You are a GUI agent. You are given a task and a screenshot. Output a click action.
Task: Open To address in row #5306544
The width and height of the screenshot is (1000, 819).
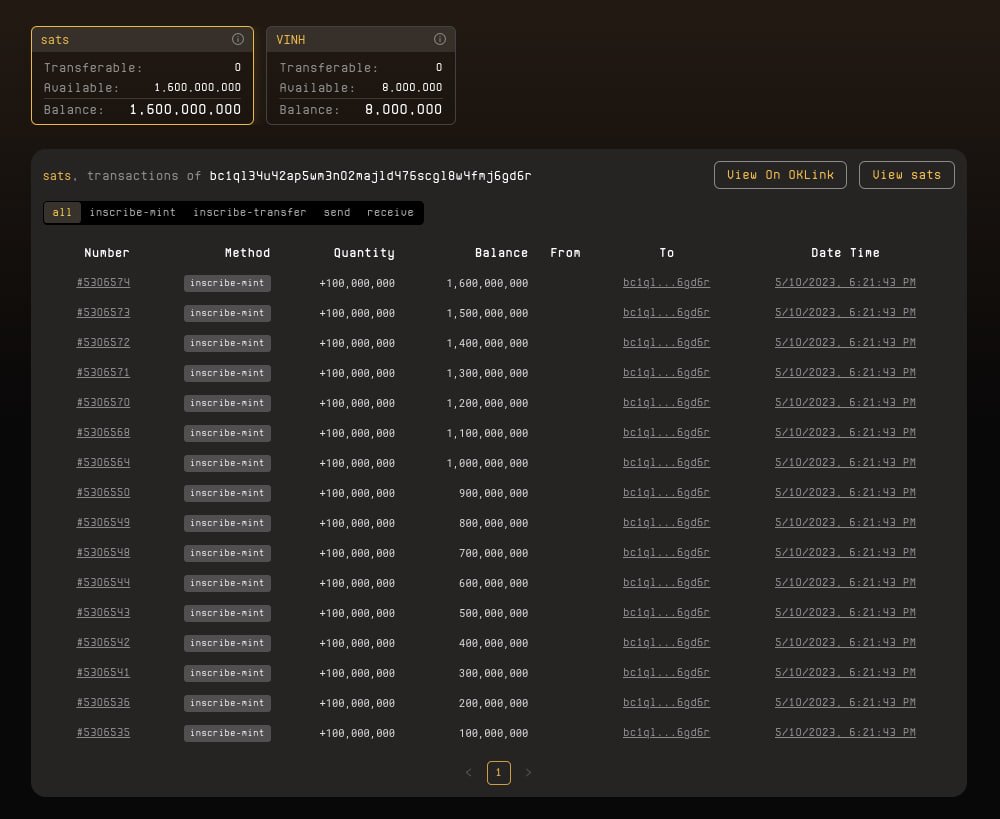[x=666, y=582]
